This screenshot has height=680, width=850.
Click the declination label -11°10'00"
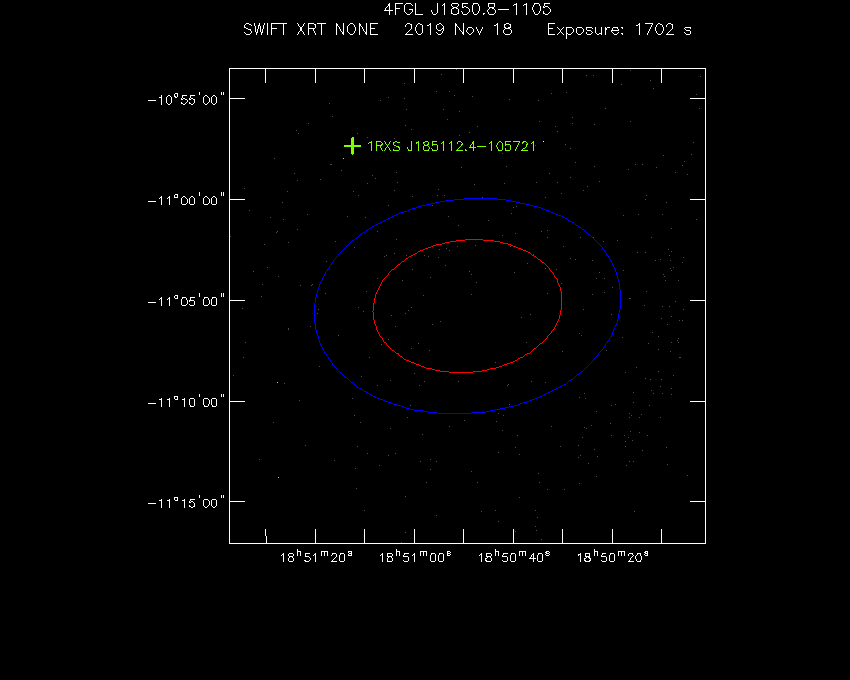186,402
